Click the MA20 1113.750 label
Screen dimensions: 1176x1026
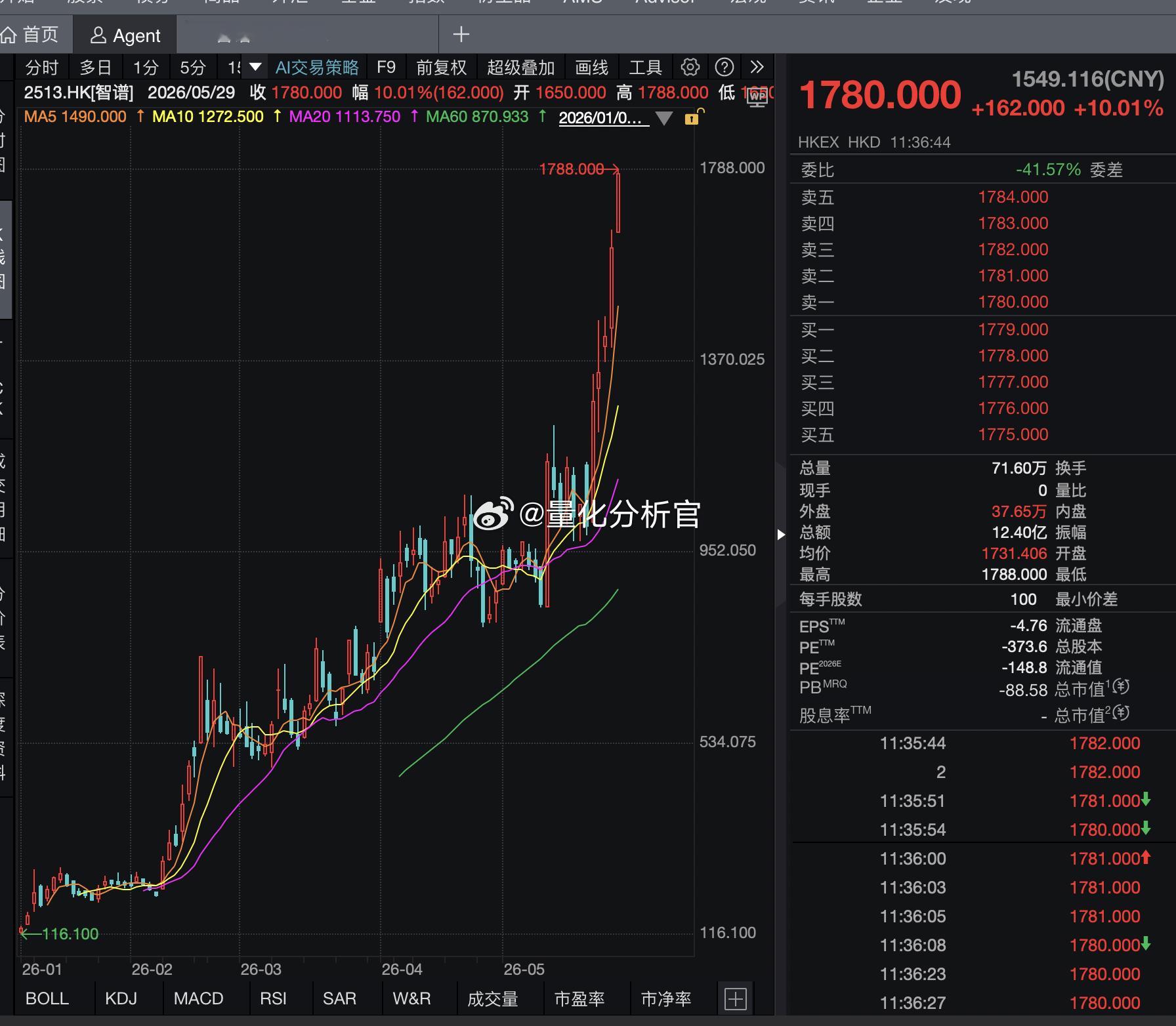(x=344, y=117)
